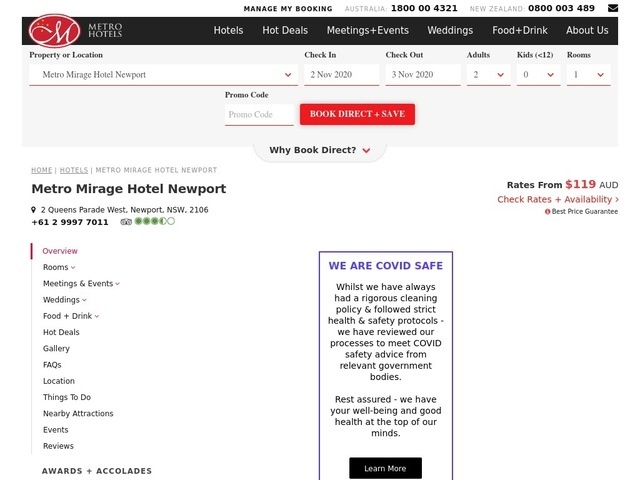
Task: Go to Home breadcrumb link
Action: click(42, 170)
